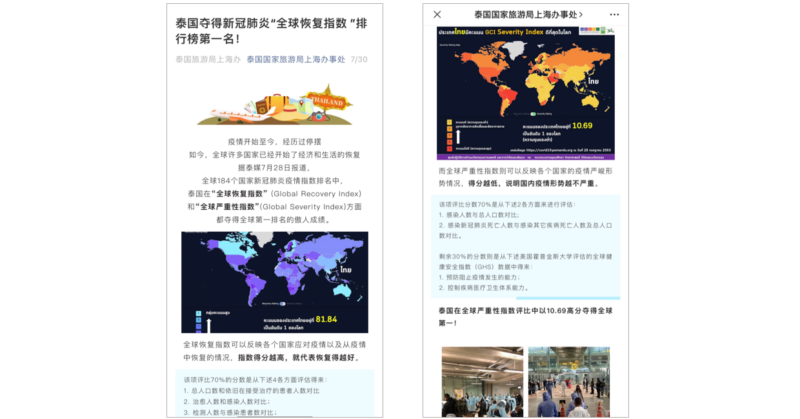The image size is (800, 419).
Task: Open the right airport terminal photo
Action: (x=569, y=382)
